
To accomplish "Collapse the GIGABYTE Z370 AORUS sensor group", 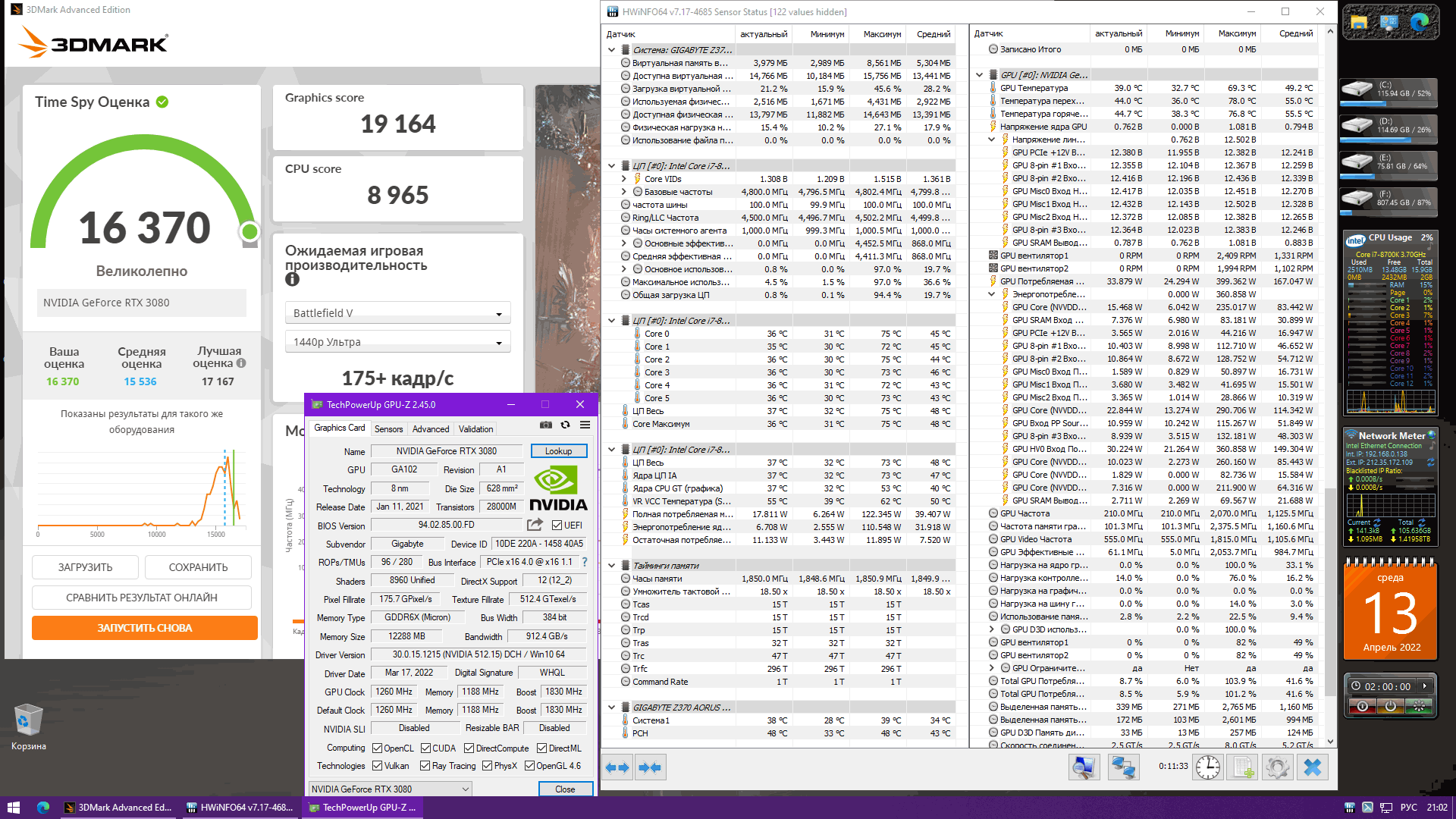I will [x=612, y=708].
